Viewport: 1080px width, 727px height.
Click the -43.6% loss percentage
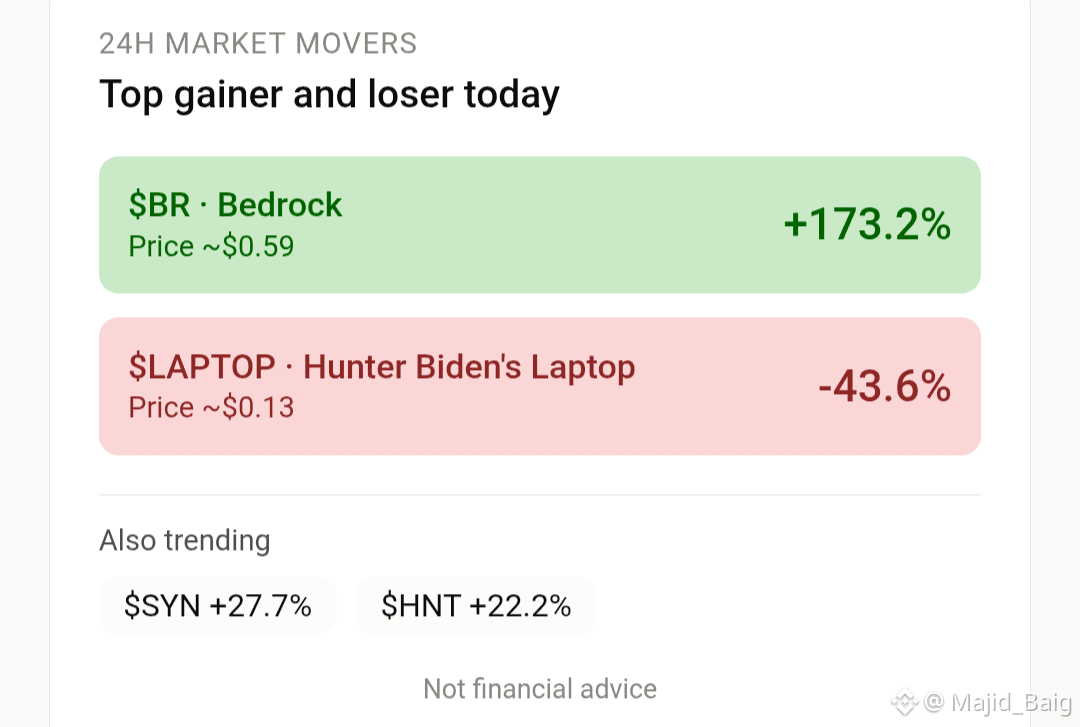(884, 386)
